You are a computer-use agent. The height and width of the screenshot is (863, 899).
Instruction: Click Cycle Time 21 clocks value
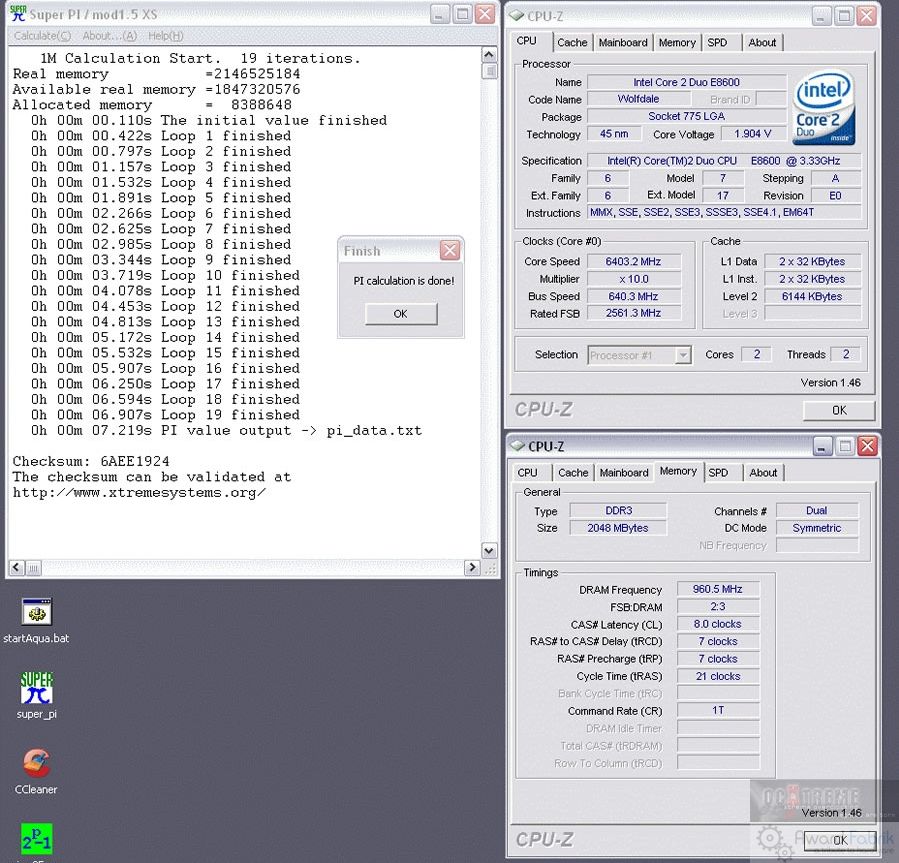pos(718,676)
